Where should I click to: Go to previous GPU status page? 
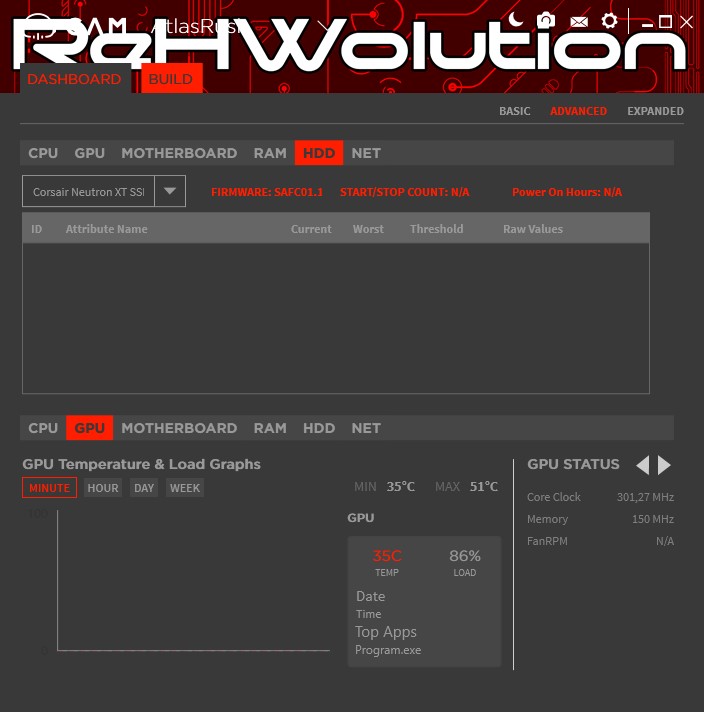pyautogui.click(x=643, y=465)
